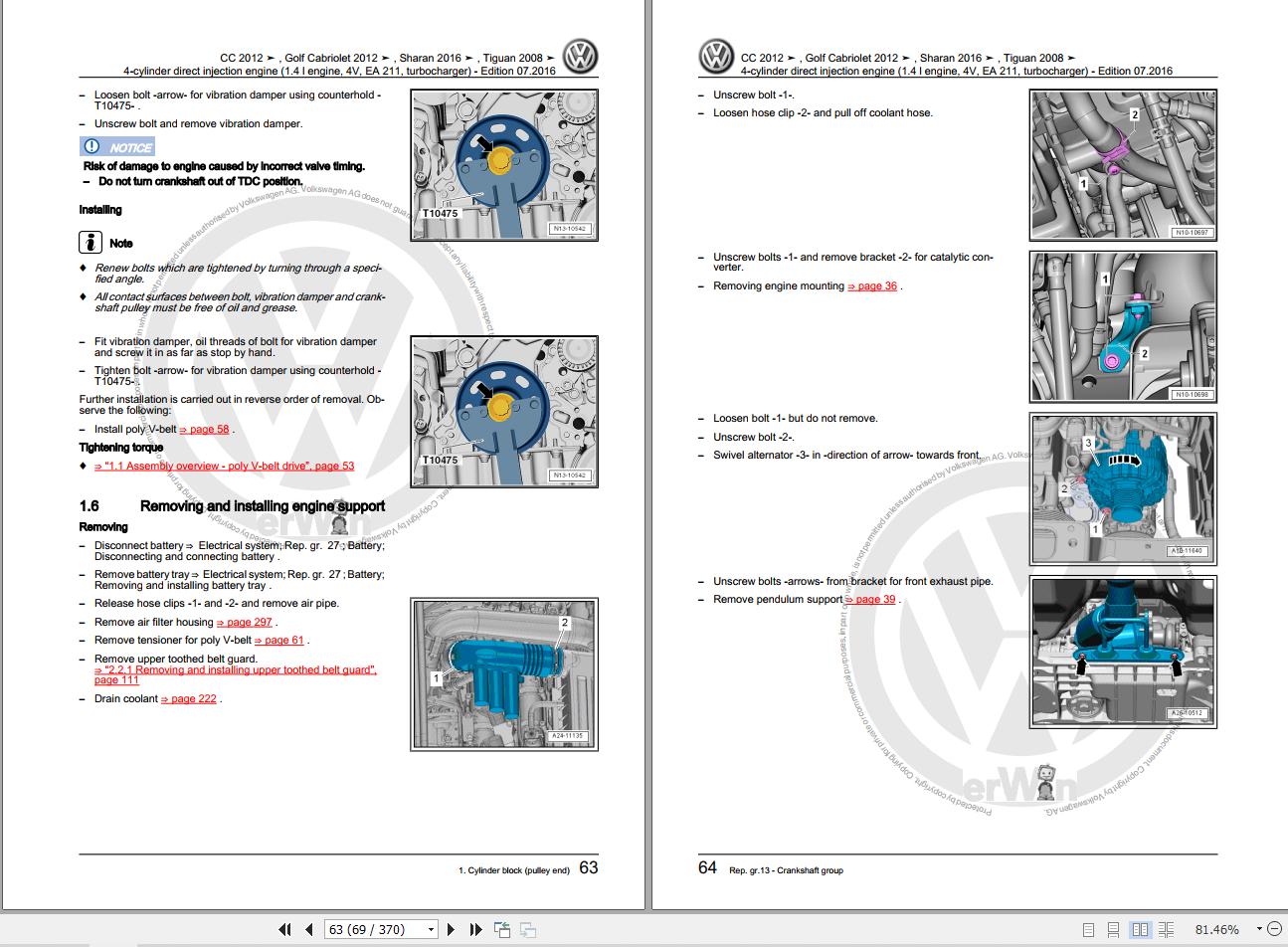Click the VW logo on page 63 header
1288x947 pixels.
(x=581, y=57)
